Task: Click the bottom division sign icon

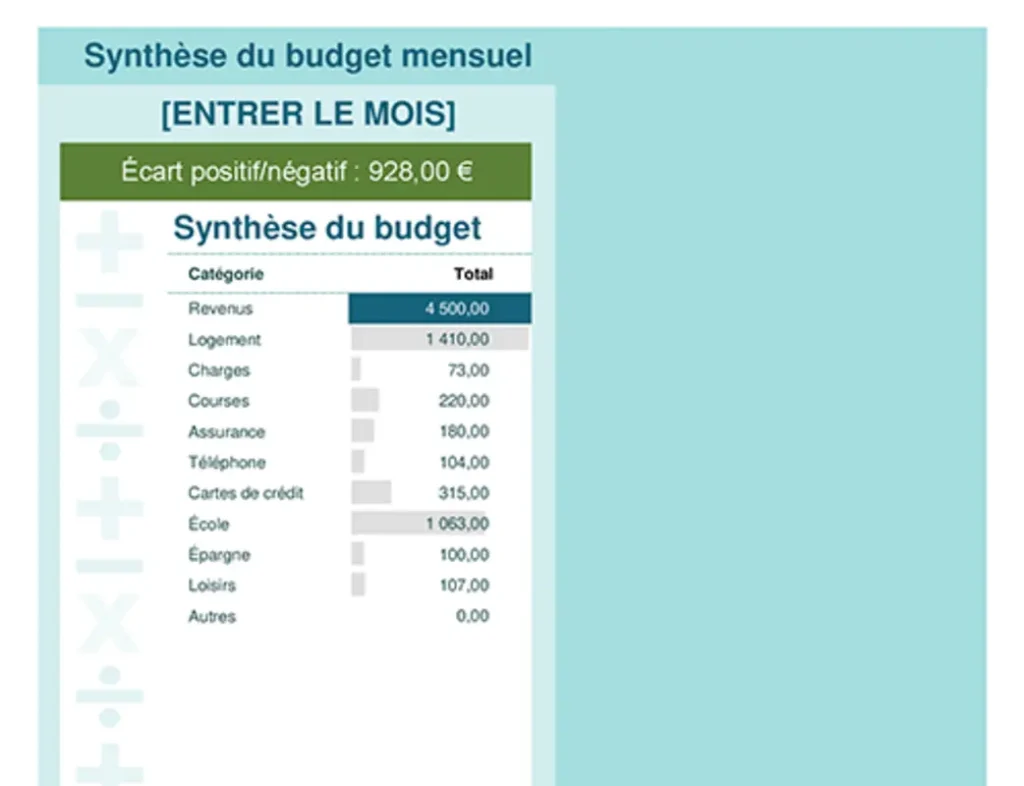Action: (x=110, y=693)
